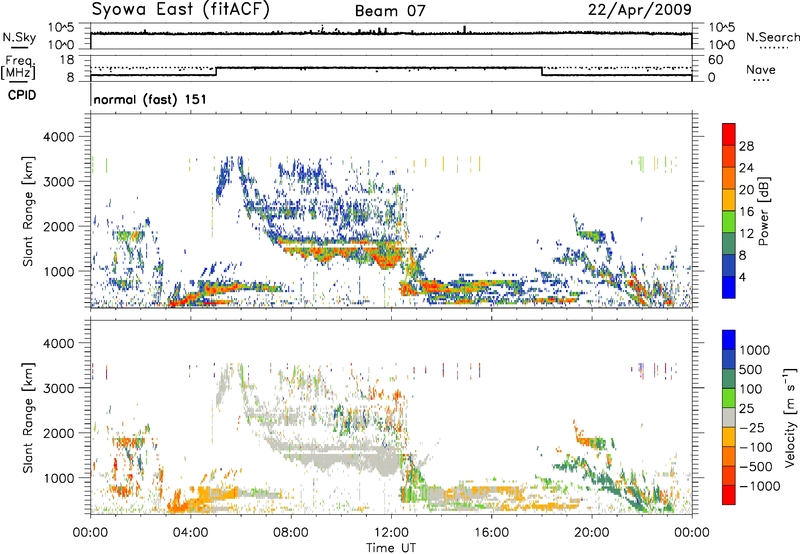
Task: Click the 'Nave' legend label
Action: tap(761, 70)
